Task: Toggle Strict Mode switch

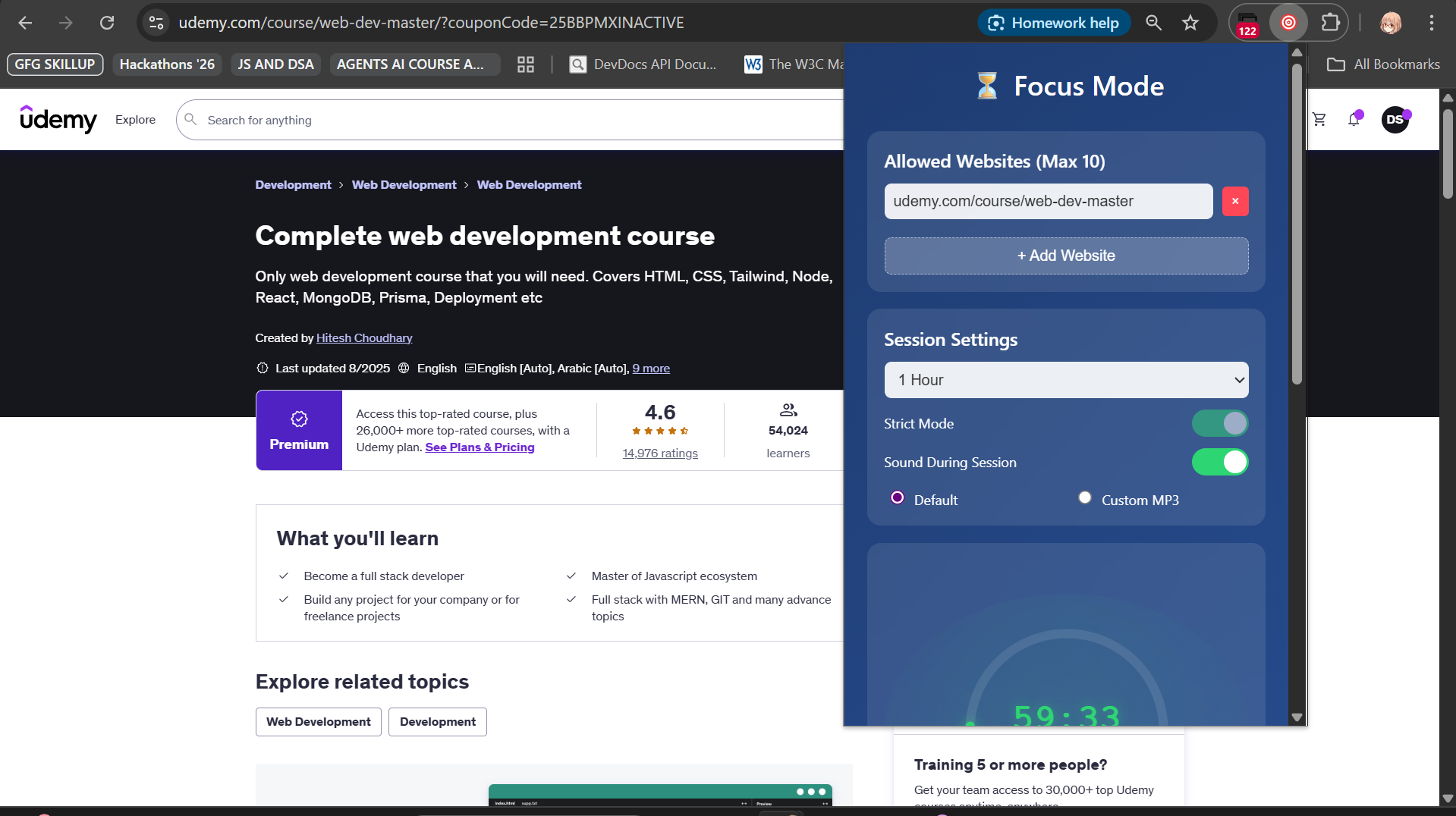Action: (1220, 424)
